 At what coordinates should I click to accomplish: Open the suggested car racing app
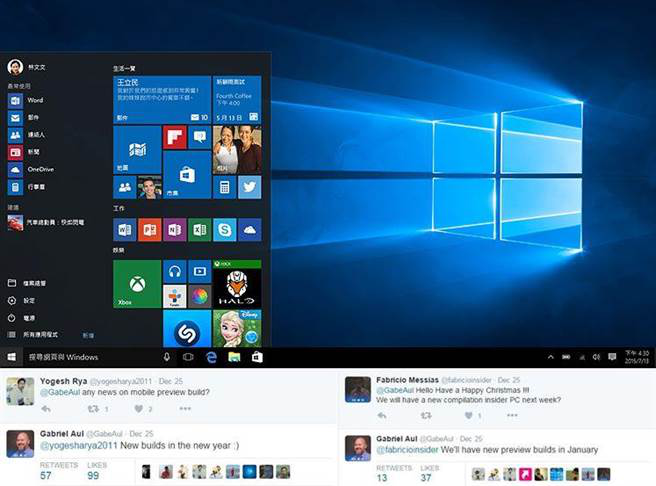tap(46, 223)
